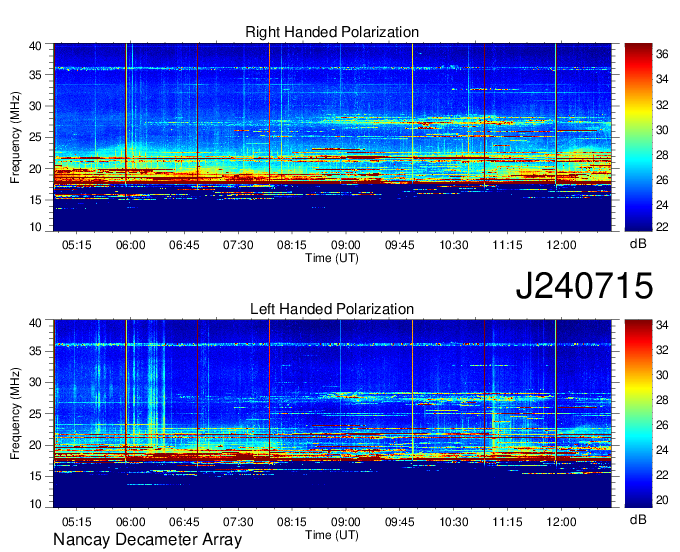Click the 25 MHz tick of Right Handed plot

[x=35, y=137]
